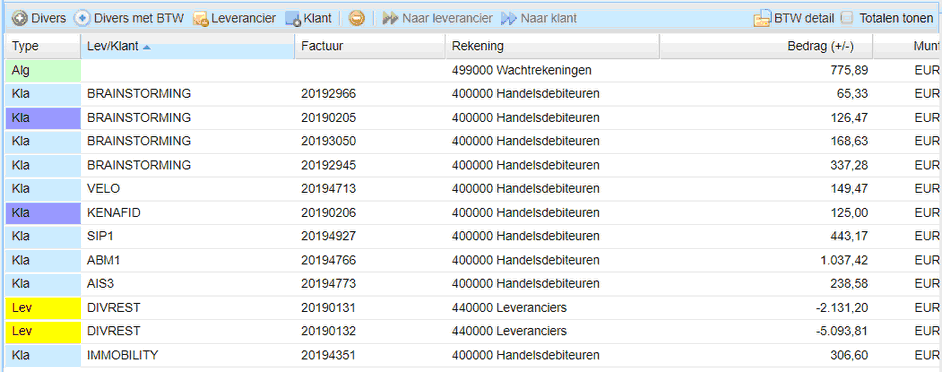Sort by Lev/Klant column arrow
Image resolution: width=942 pixels, height=372 pixels.
(x=147, y=47)
